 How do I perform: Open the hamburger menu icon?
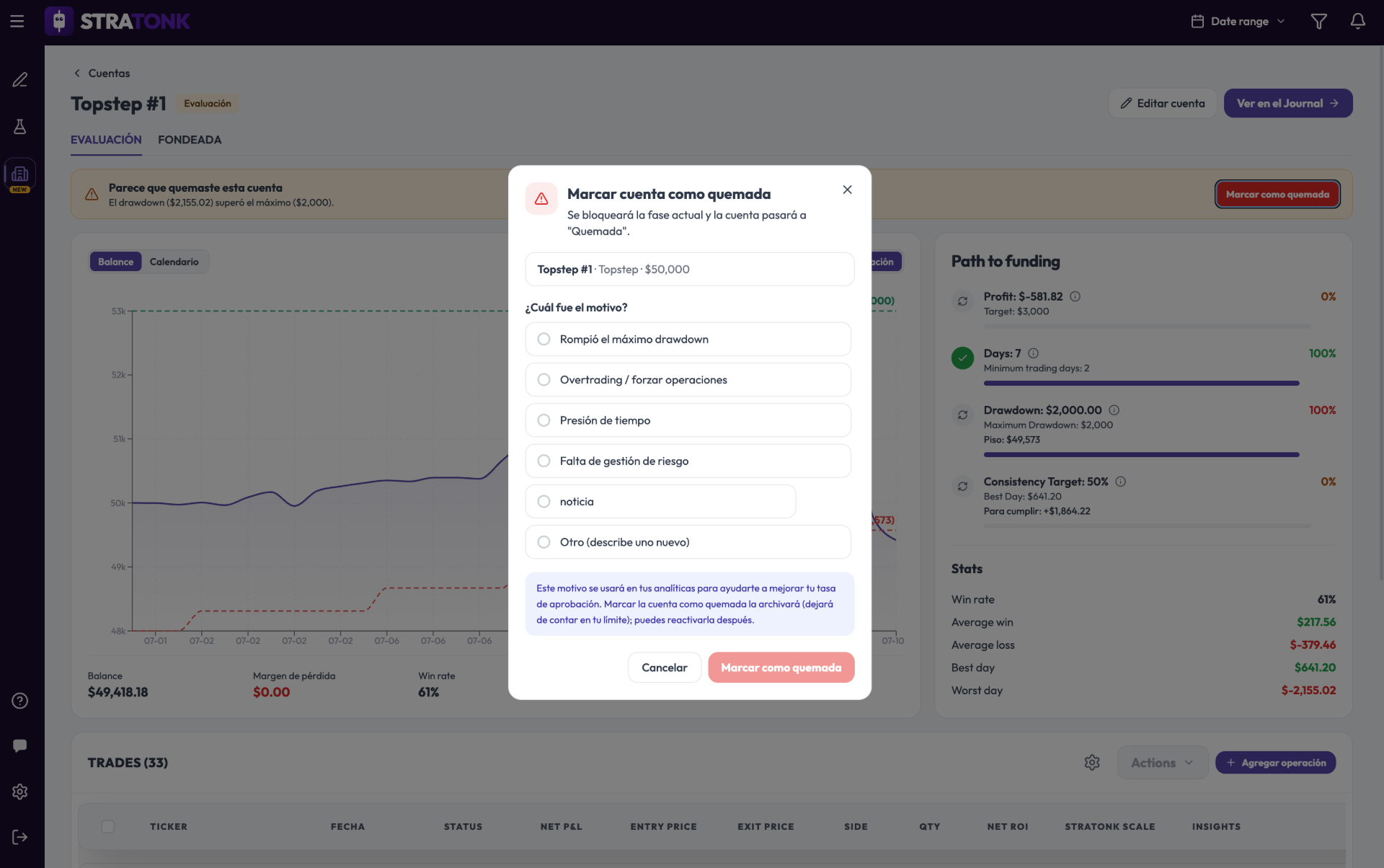click(17, 22)
